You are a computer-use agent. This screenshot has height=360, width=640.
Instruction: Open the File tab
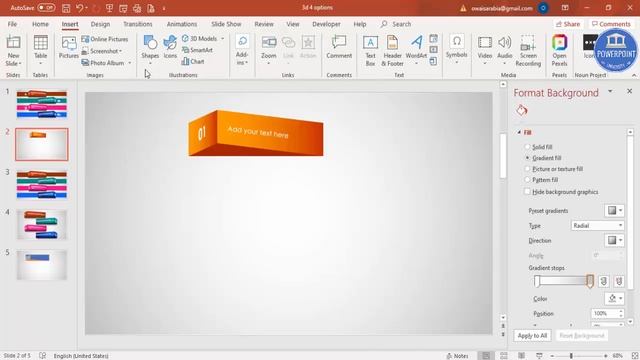(12, 24)
